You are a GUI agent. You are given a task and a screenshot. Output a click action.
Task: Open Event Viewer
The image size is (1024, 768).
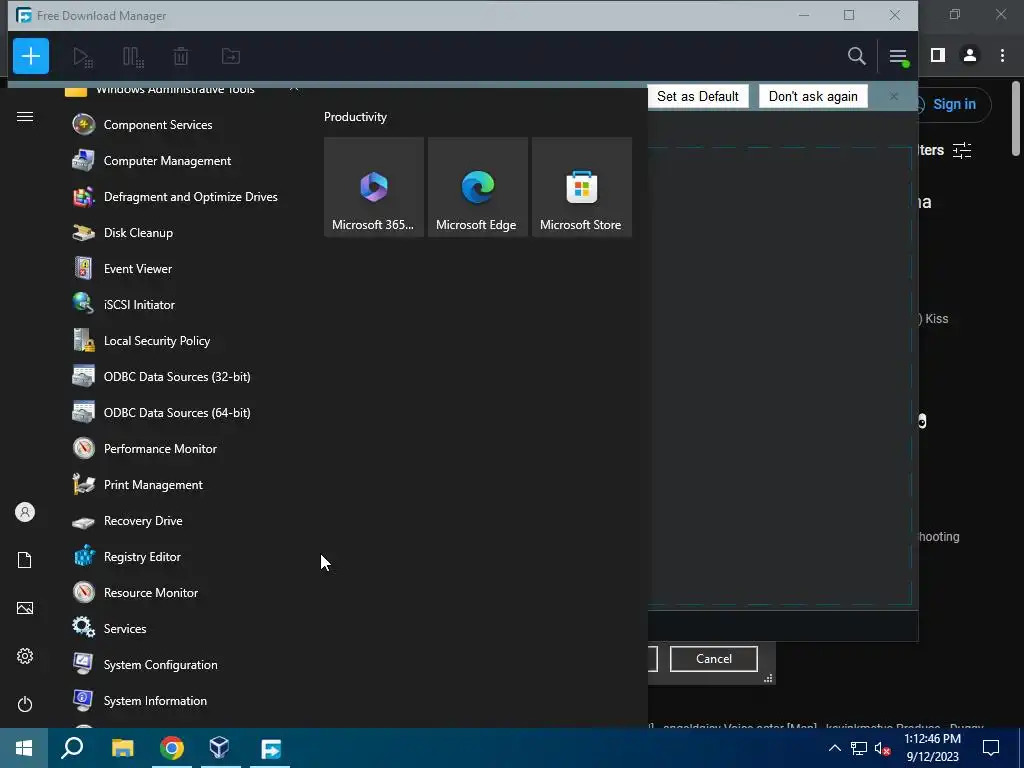[x=184, y=268]
